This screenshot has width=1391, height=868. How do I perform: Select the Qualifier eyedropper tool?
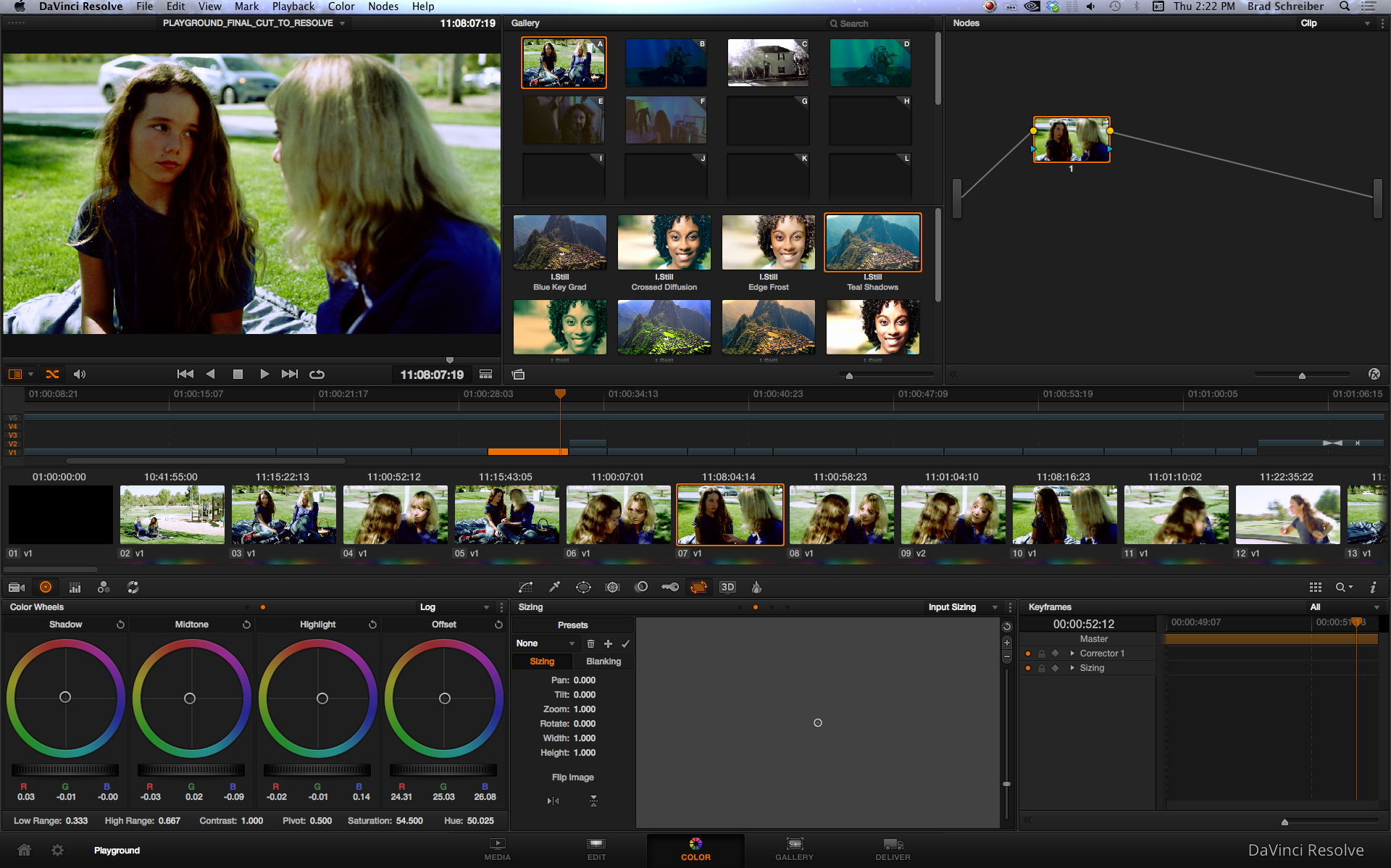[554, 587]
